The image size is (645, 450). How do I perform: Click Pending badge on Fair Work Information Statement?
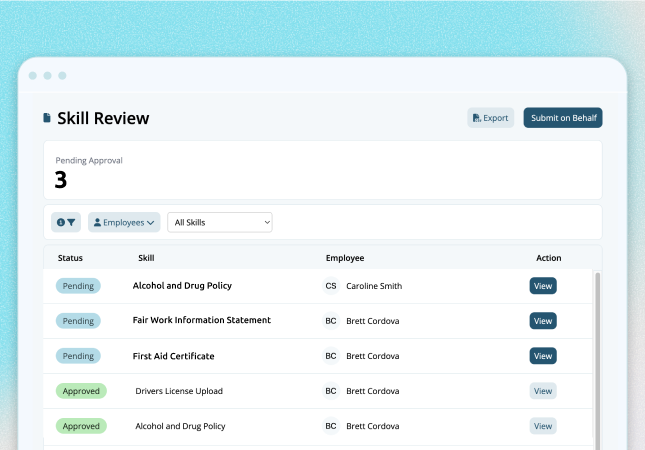coord(78,321)
